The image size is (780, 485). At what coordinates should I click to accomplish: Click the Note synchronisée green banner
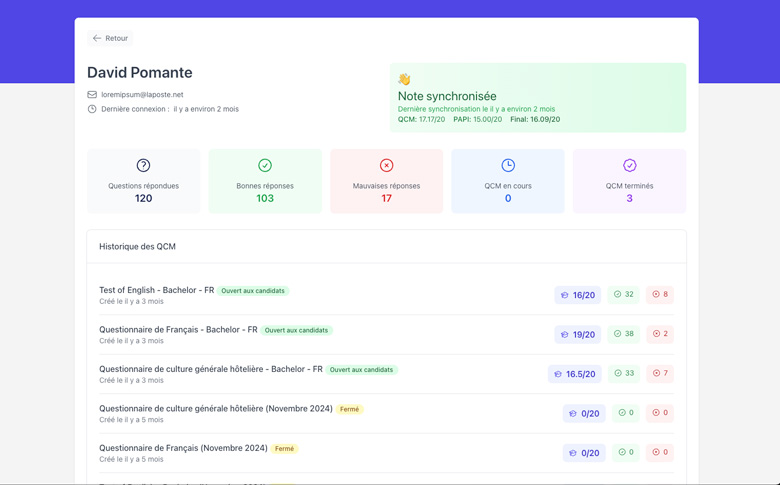(538, 98)
